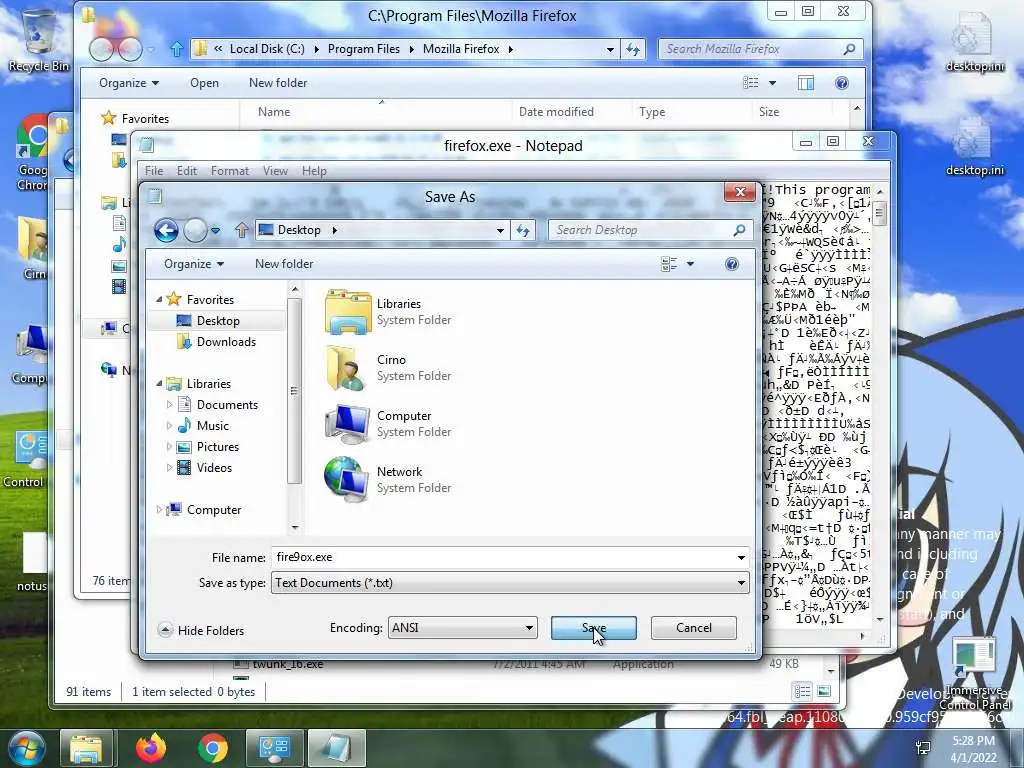Click Notepad vertical scrollbar
The width and height of the screenshot is (1024, 768).
(880, 405)
